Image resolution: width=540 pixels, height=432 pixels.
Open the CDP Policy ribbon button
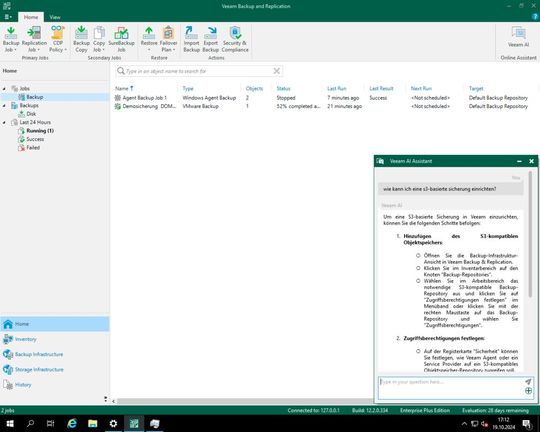[x=58, y=39]
